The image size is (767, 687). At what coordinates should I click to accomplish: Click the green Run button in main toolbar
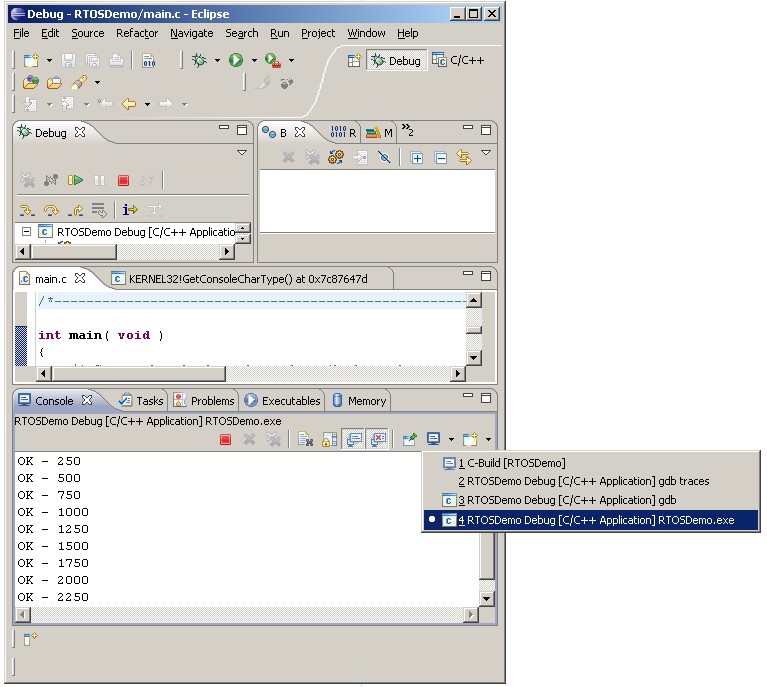(x=236, y=60)
